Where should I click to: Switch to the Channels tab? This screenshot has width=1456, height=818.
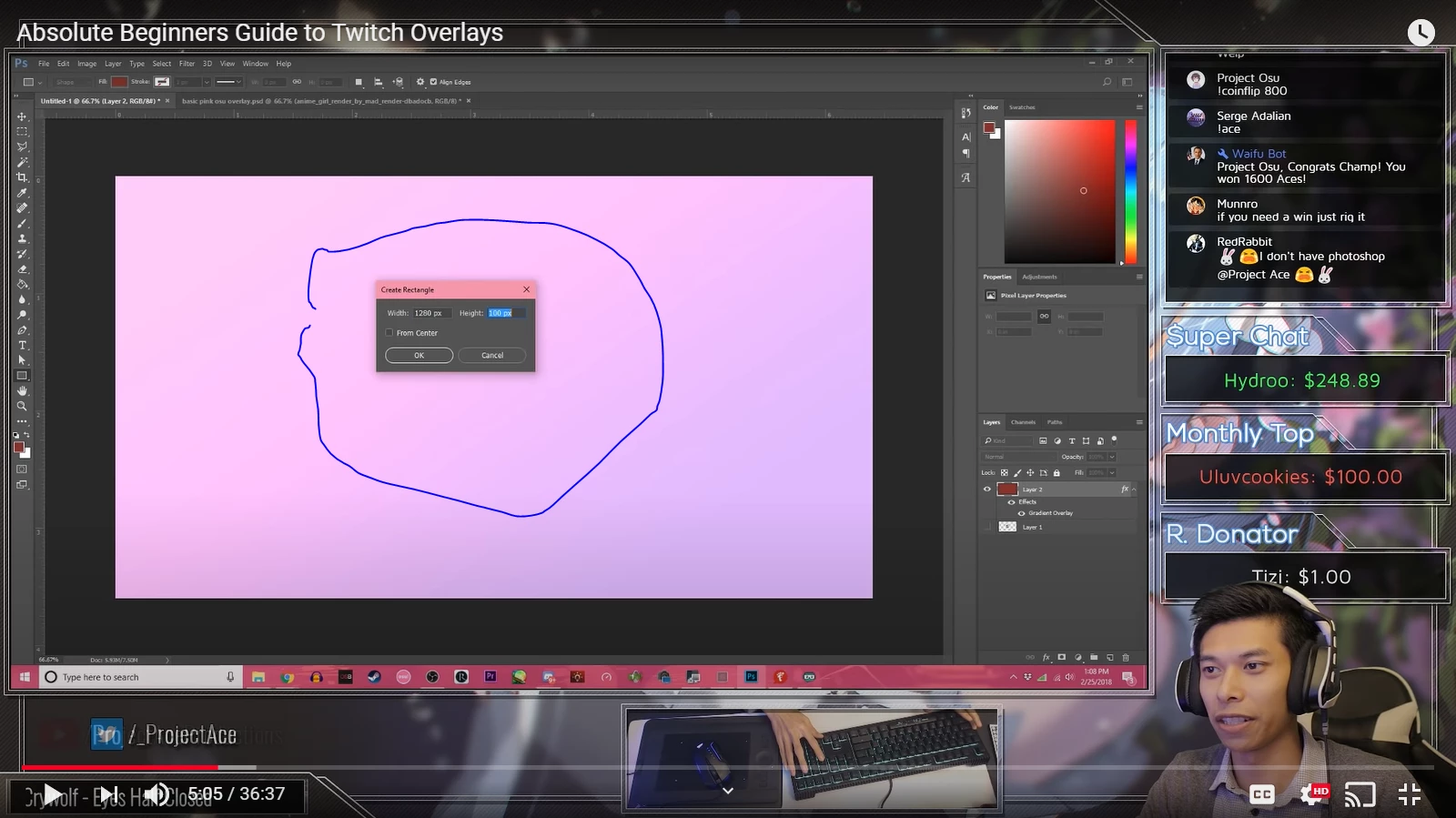(x=1023, y=422)
